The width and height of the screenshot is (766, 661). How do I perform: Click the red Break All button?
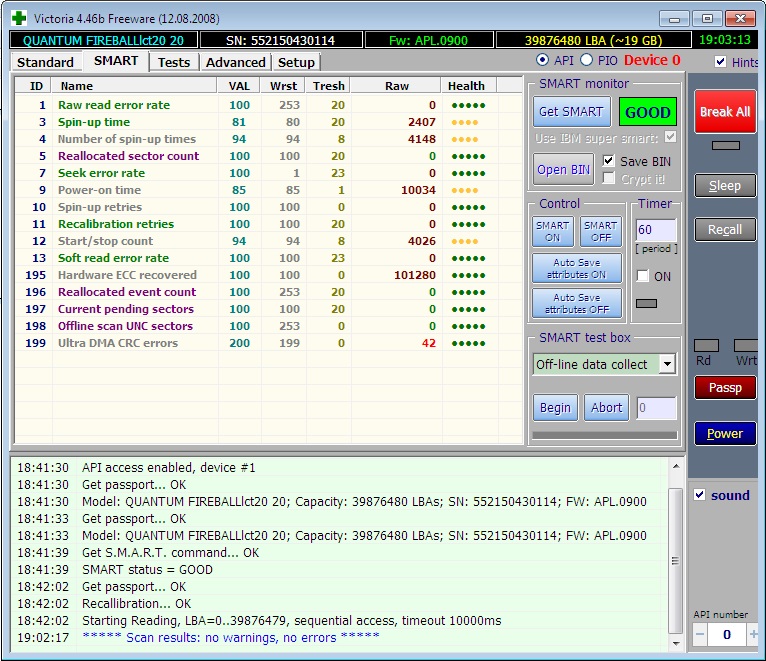point(725,111)
